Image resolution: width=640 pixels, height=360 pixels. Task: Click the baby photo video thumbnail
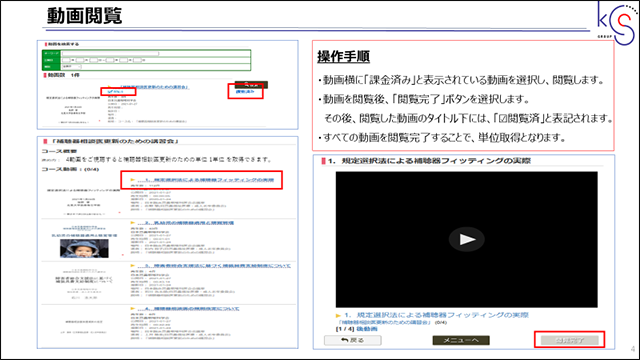click(x=84, y=248)
